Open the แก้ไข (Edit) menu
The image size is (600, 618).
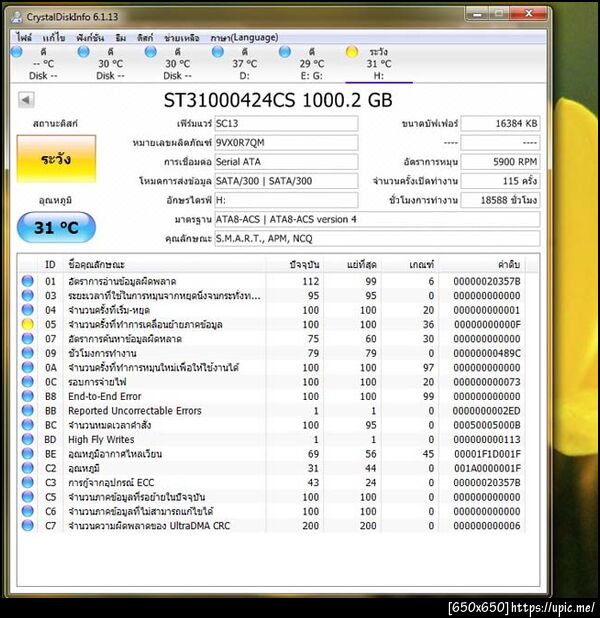(x=54, y=37)
